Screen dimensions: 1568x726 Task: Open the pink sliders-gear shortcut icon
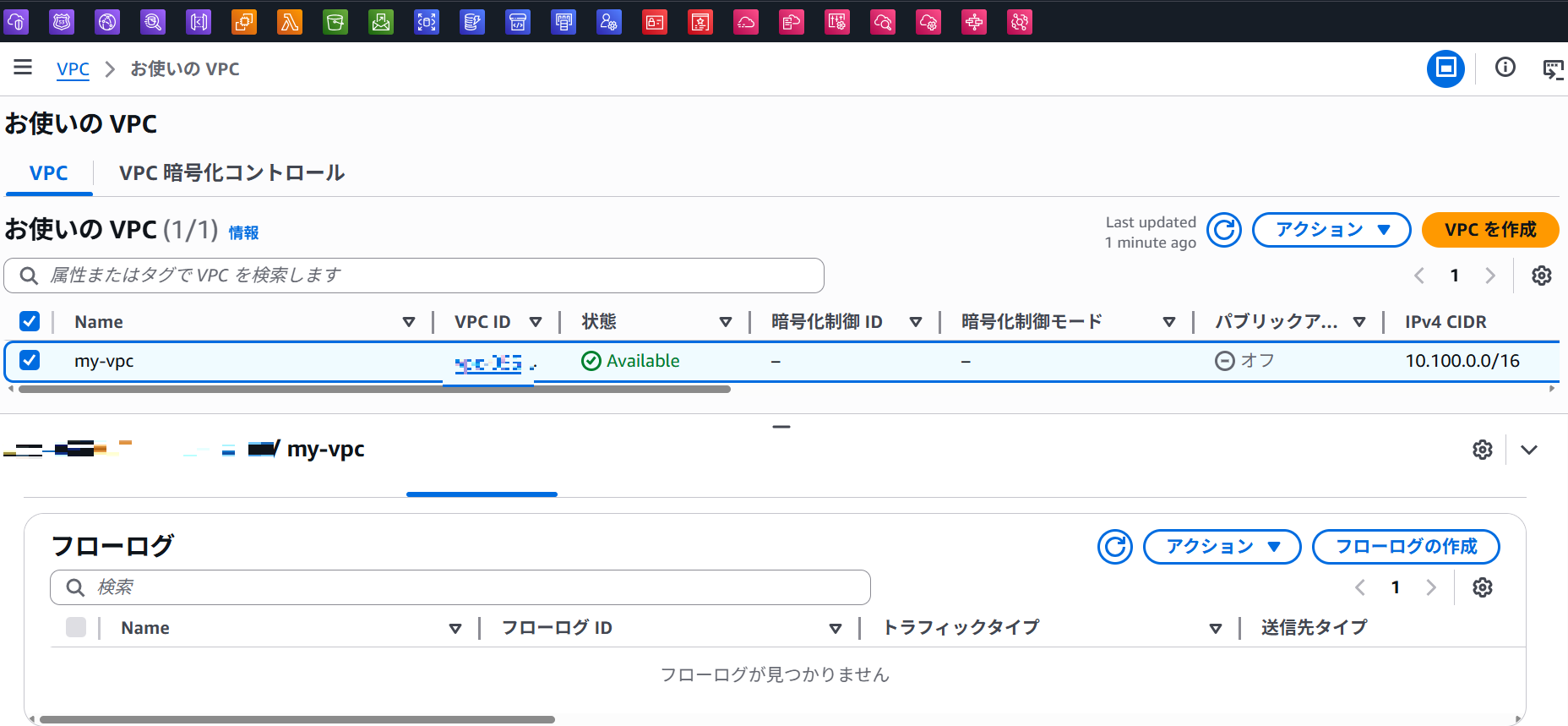(x=837, y=22)
